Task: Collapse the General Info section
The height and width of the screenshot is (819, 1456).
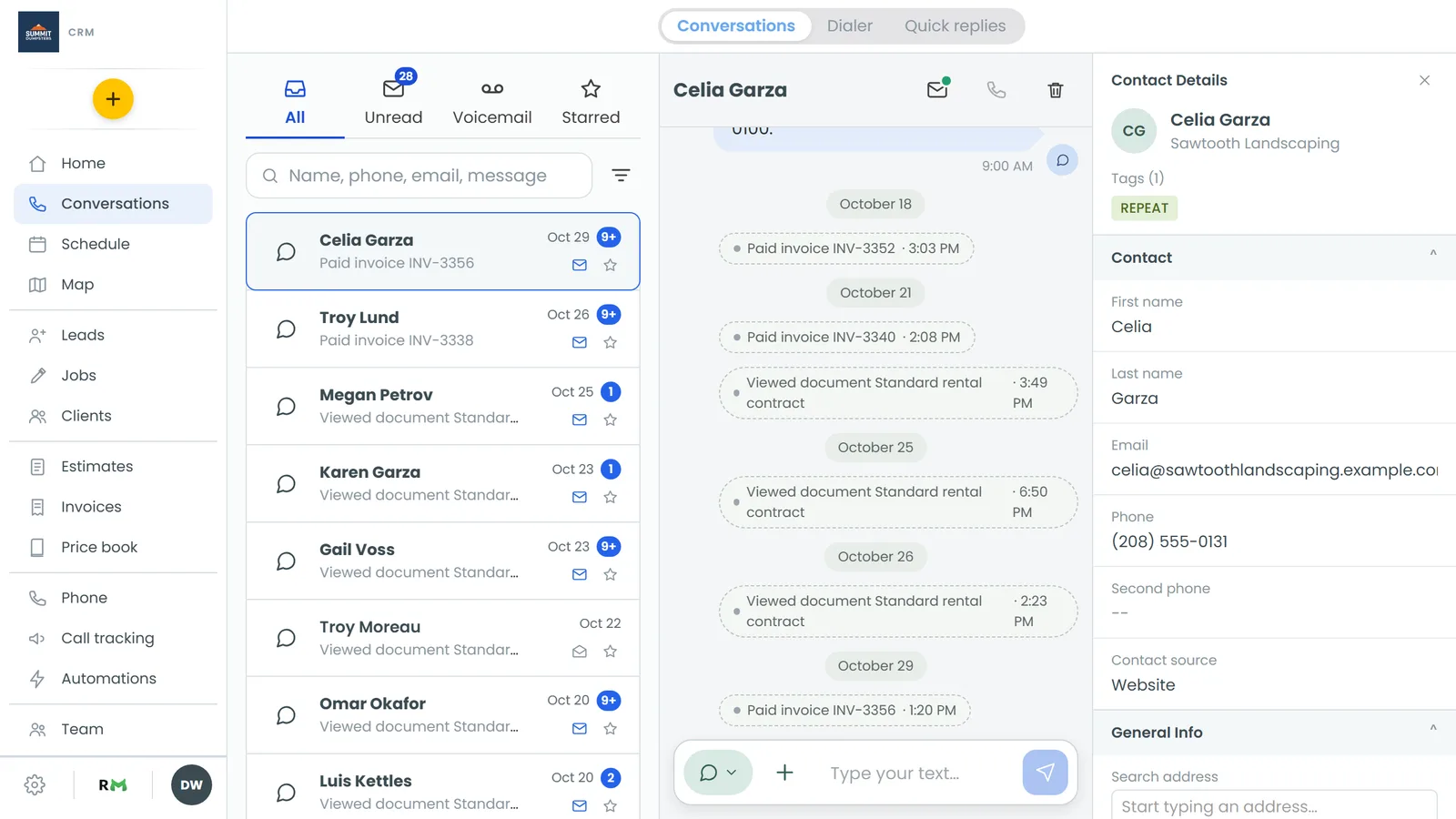Action: (1433, 729)
